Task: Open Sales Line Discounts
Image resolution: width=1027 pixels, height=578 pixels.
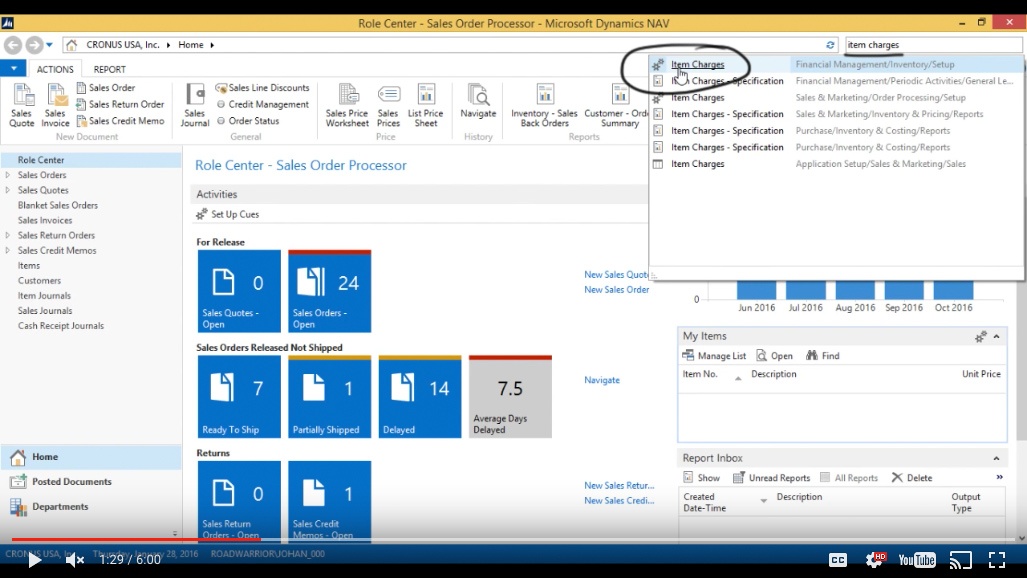Action: pos(262,87)
